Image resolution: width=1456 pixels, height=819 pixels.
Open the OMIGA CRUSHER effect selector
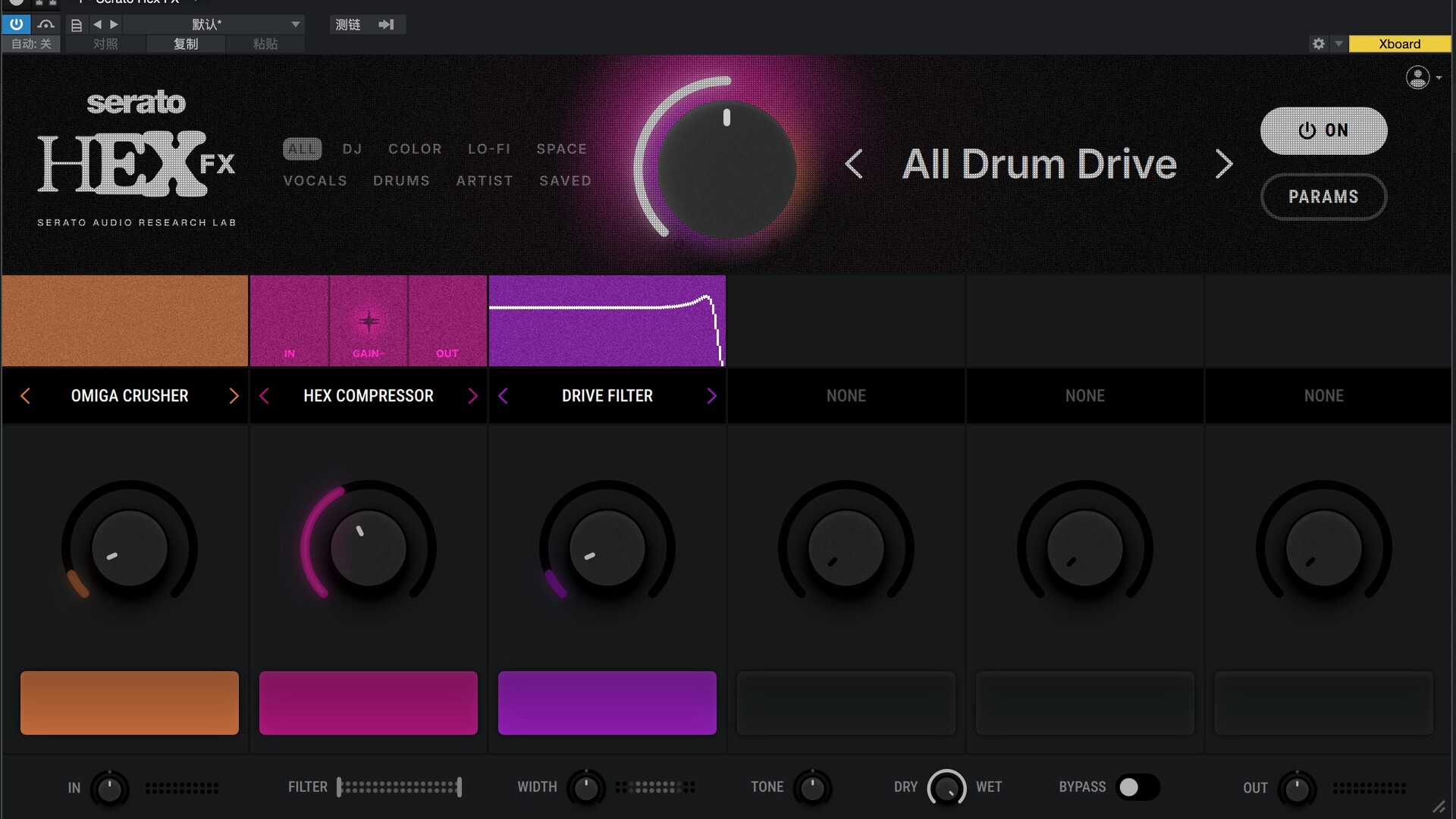(130, 396)
